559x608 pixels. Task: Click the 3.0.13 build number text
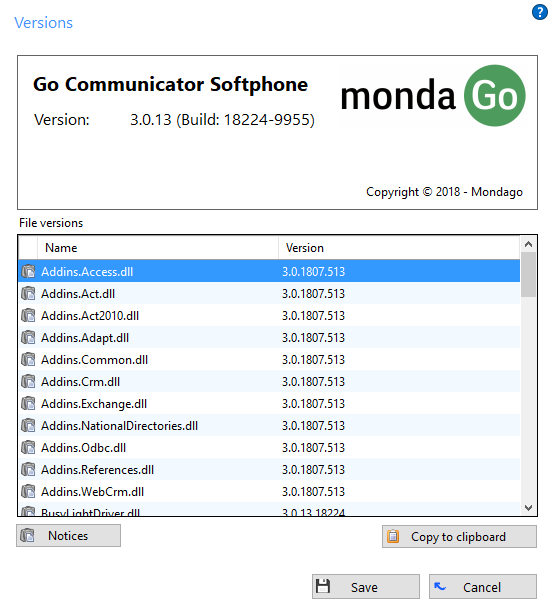pos(222,120)
